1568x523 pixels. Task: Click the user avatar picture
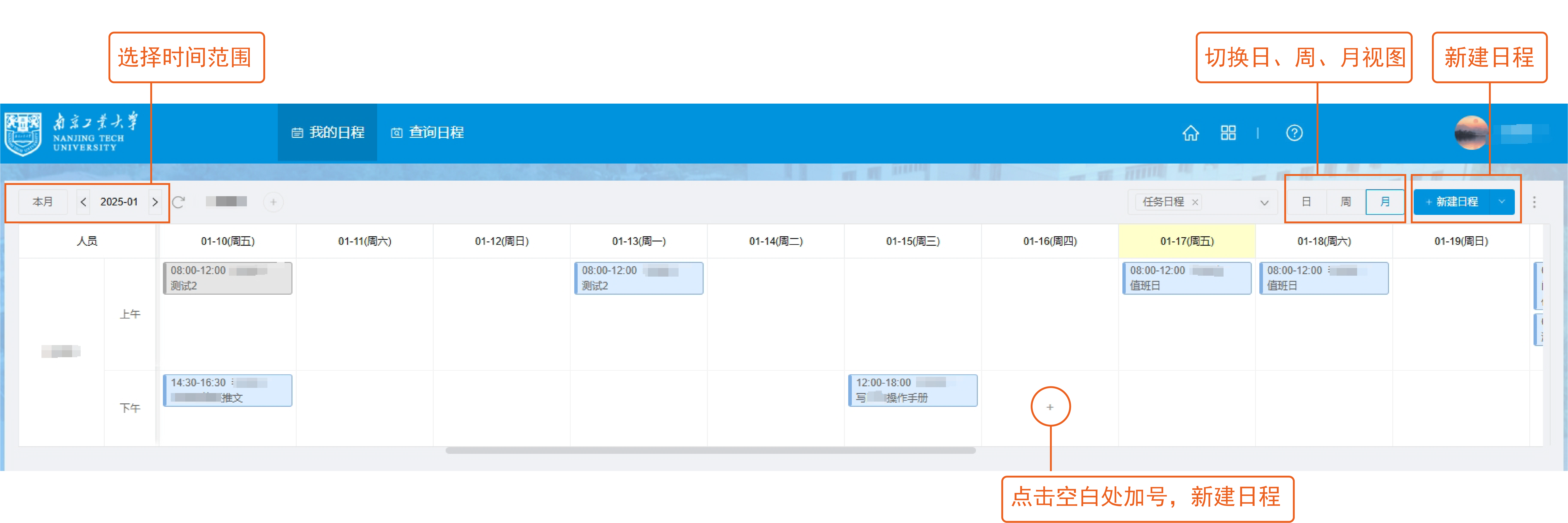coord(1471,133)
